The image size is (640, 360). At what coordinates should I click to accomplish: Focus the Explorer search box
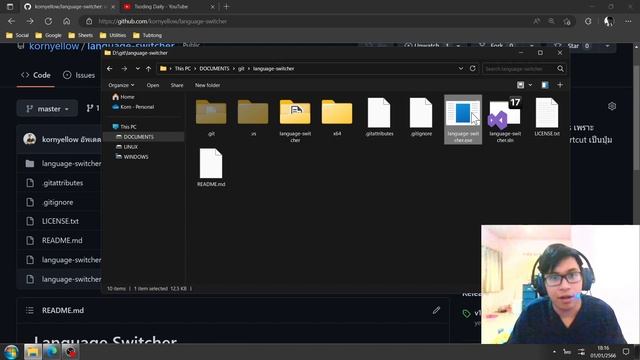[x=519, y=69]
